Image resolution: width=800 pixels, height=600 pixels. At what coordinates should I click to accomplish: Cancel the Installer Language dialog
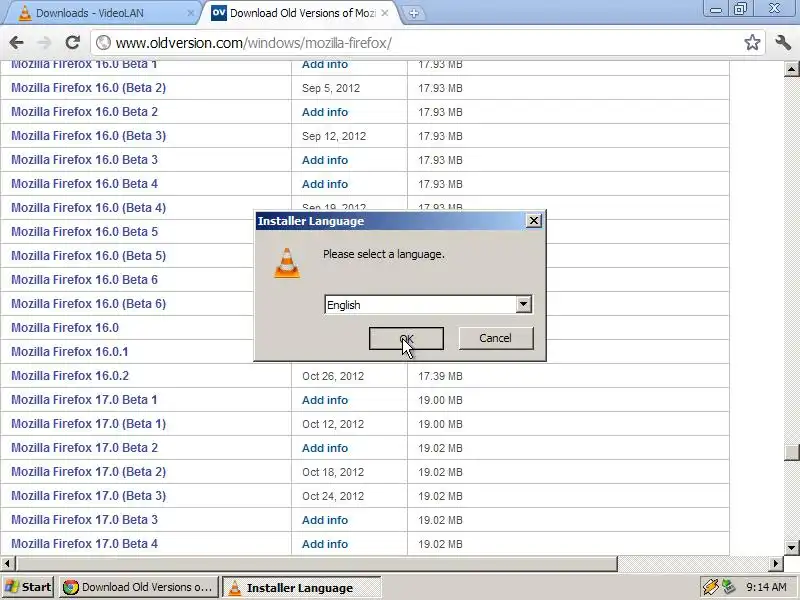pos(496,338)
